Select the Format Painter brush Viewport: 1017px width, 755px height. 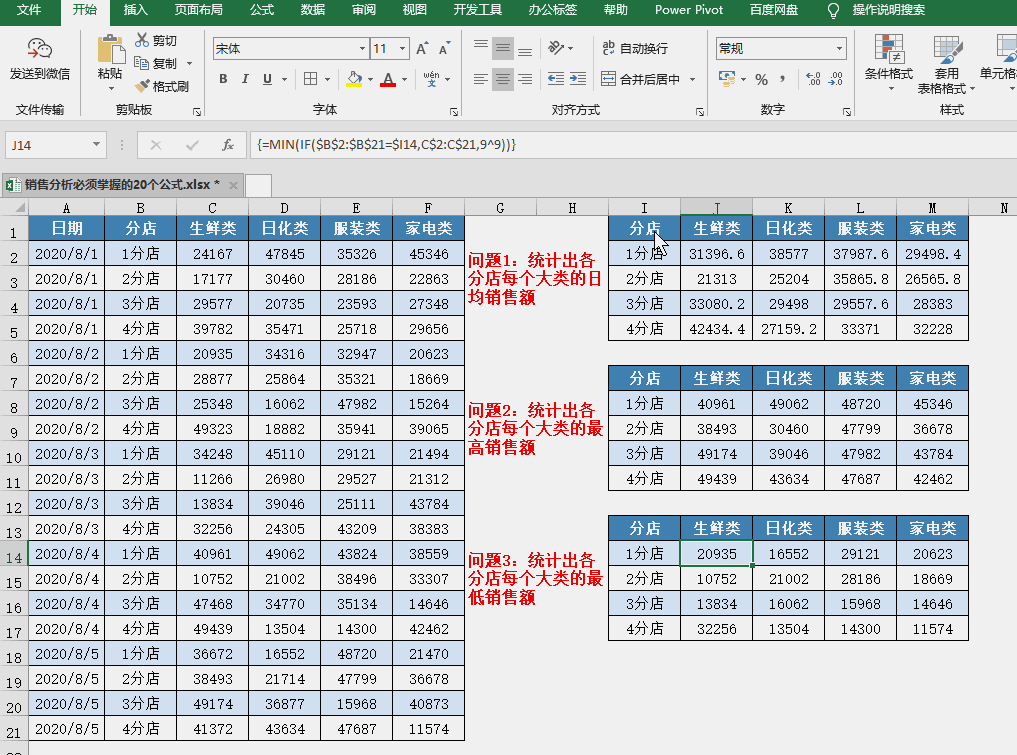point(142,86)
